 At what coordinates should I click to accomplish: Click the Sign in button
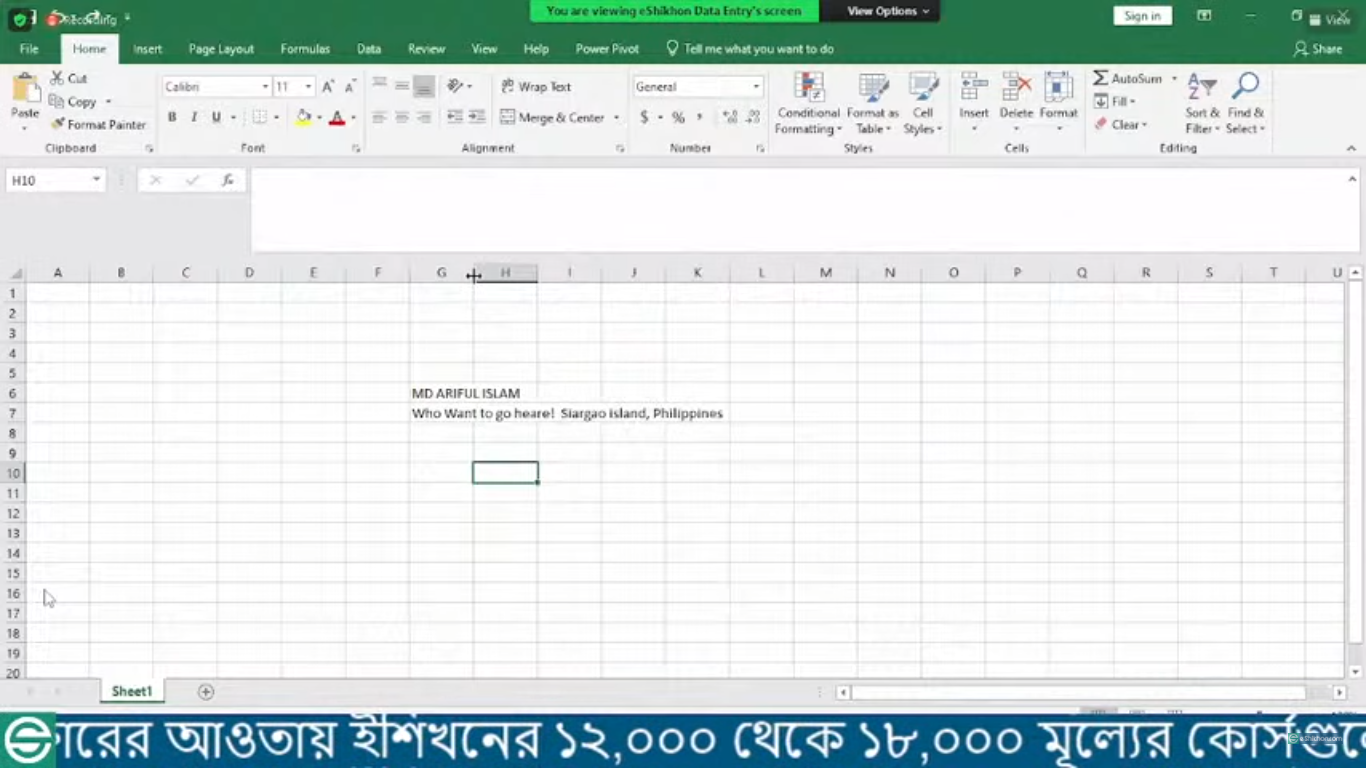[1142, 16]
